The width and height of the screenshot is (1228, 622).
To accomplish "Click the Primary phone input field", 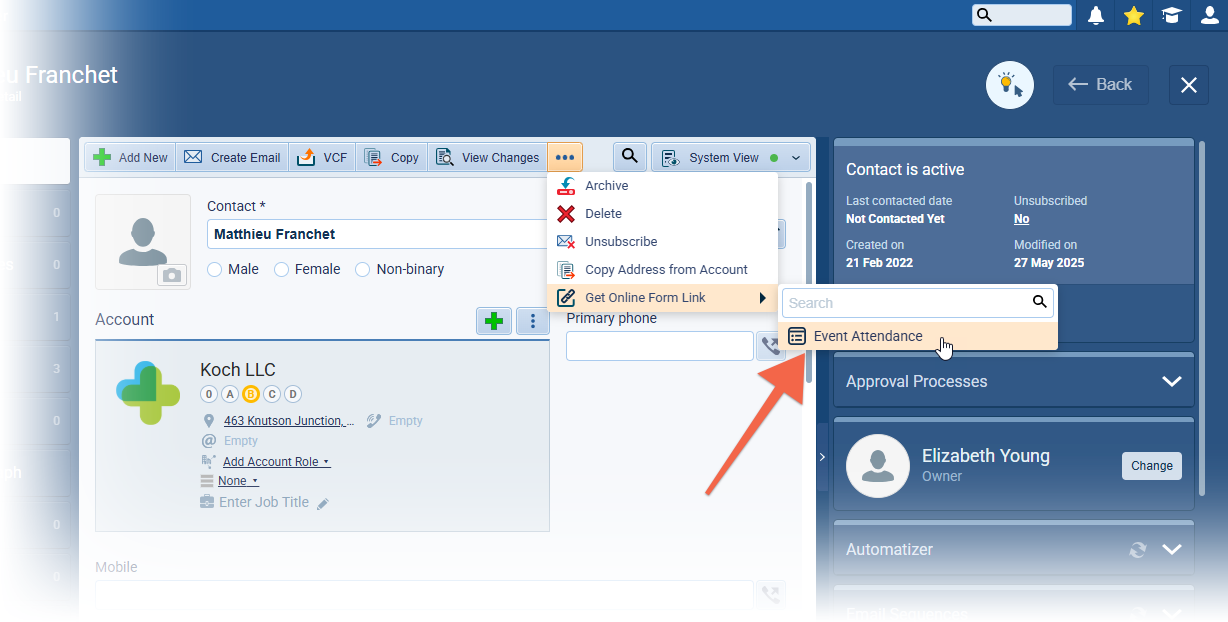I will click(659, 346).
